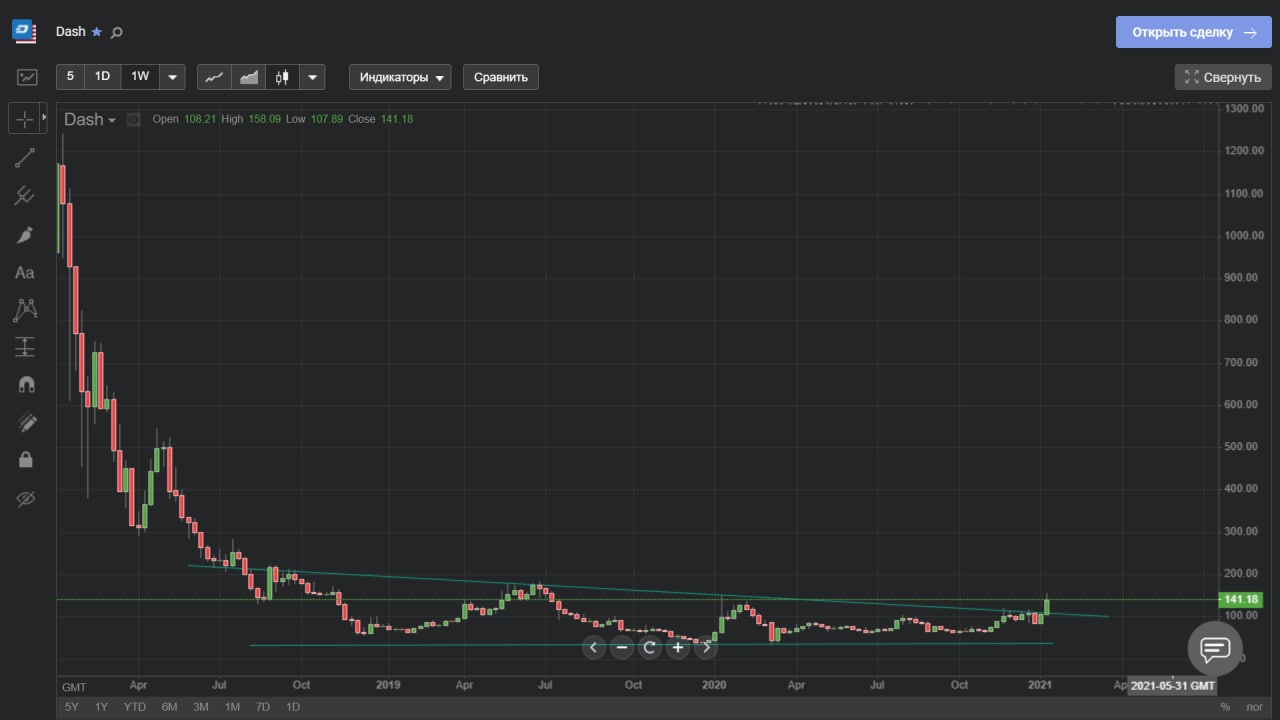Hide all drawings eye icon
The width and height of the screenshot is (1280, 720).
pos(25,498)
